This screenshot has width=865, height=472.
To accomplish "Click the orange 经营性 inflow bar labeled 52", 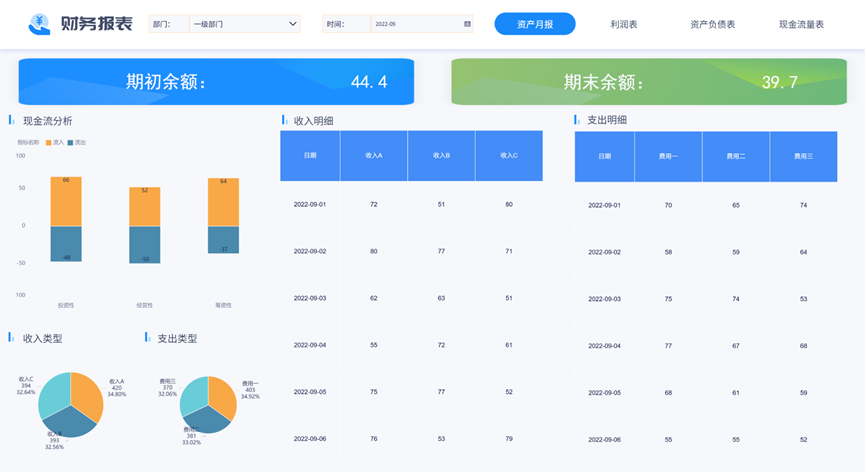I will pos(145,207).
